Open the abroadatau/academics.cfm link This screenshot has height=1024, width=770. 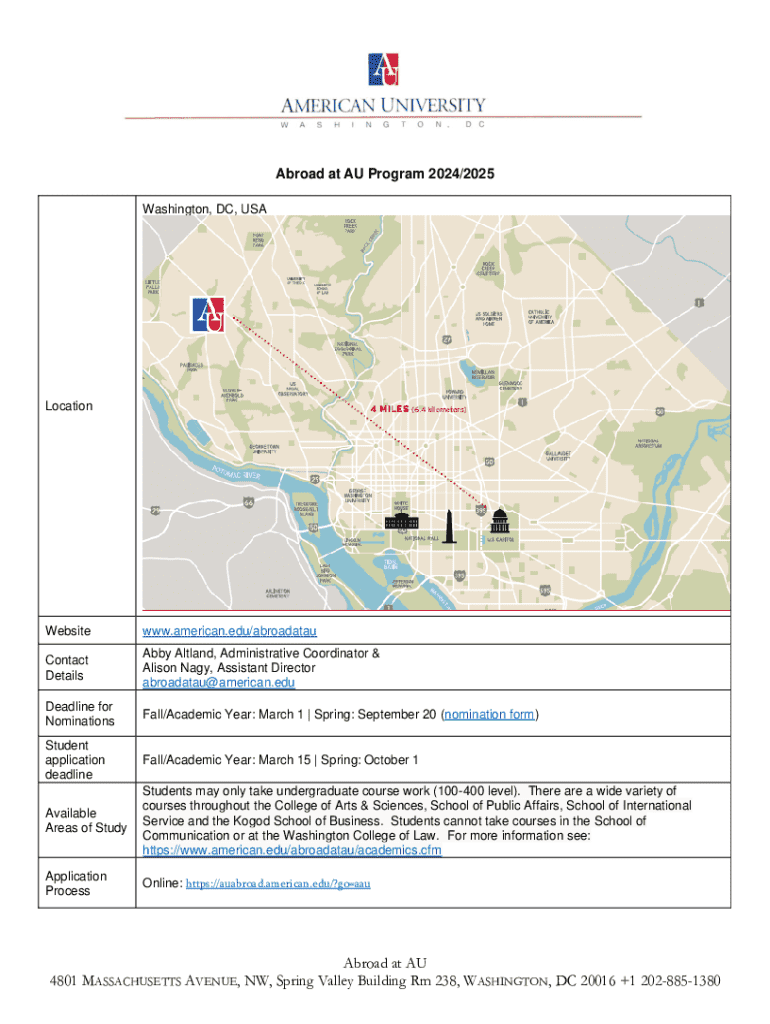pos(292,850)
